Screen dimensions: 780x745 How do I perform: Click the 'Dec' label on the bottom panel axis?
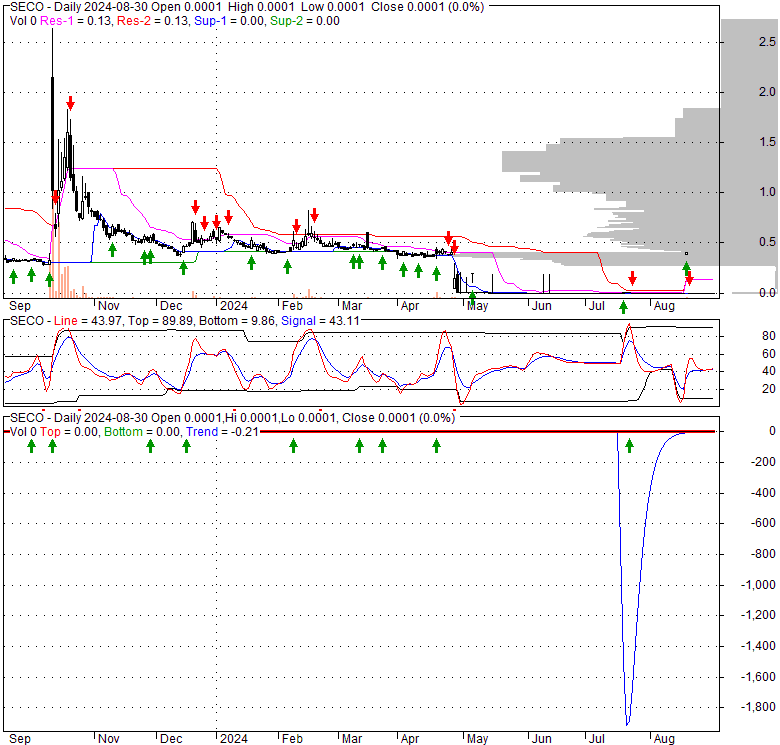[171, 738]
